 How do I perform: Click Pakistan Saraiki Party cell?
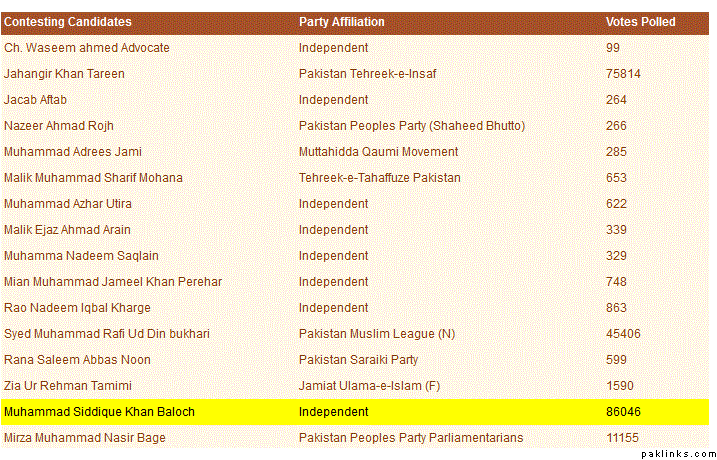pyautogui.click(x=358, y=360)
